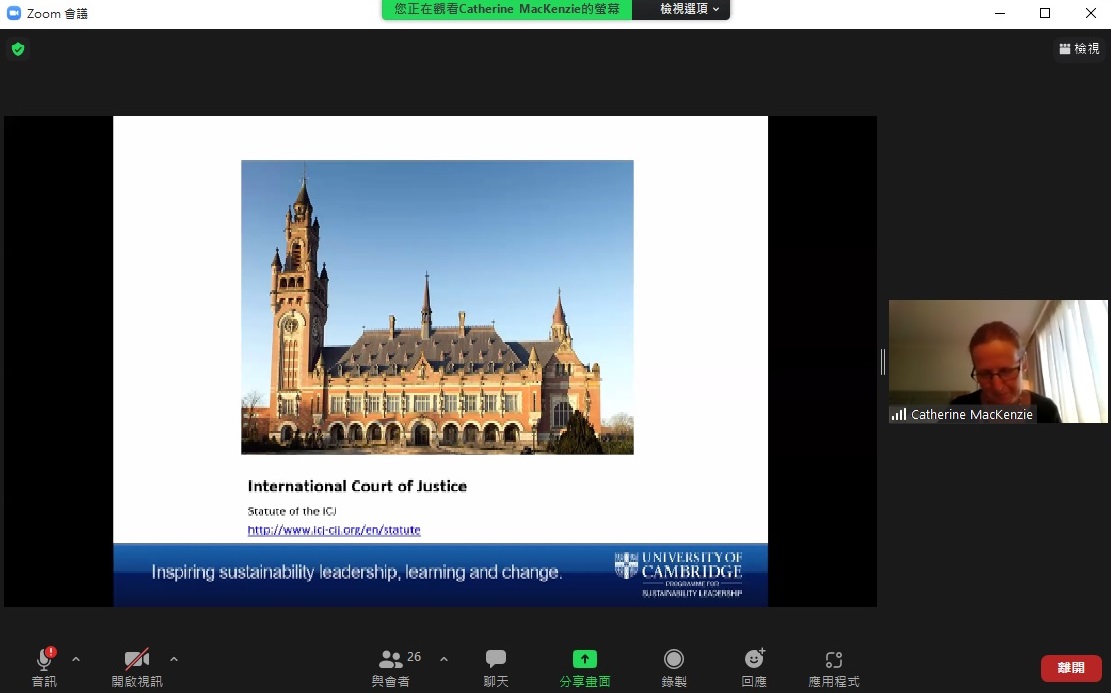The height and width of the screenshot is (693, 1111).
Task: Expand video options arrow
Action: coord(174,659)
